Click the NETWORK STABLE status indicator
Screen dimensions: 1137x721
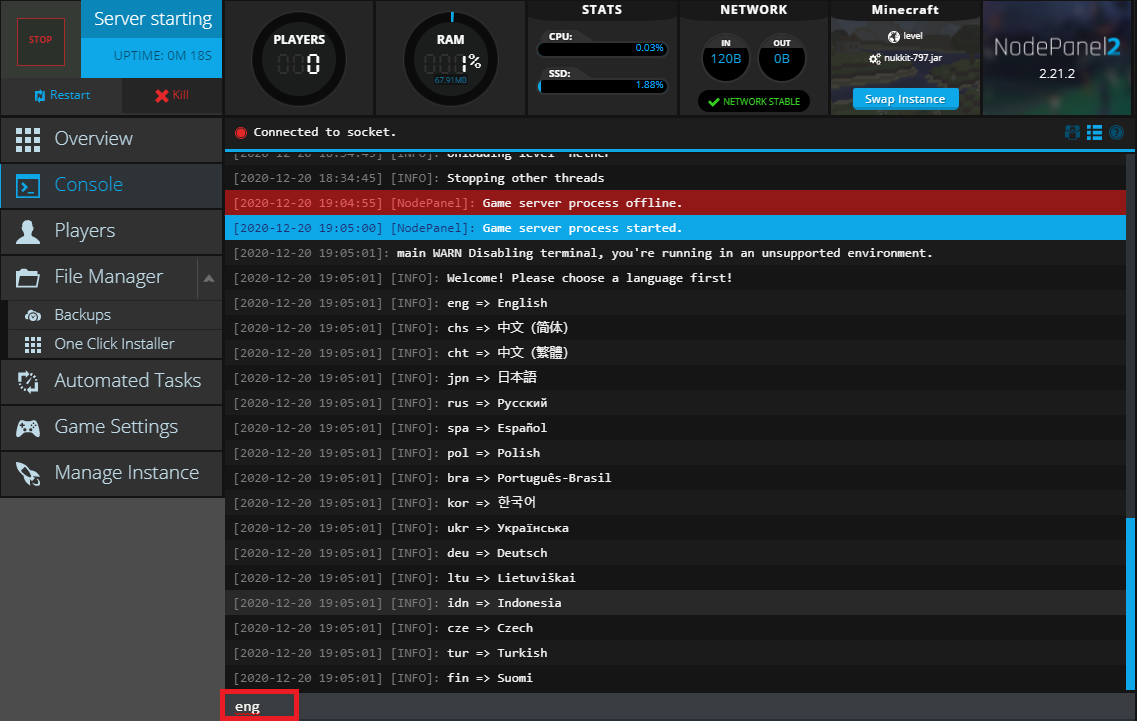click(x=753, y=100)
